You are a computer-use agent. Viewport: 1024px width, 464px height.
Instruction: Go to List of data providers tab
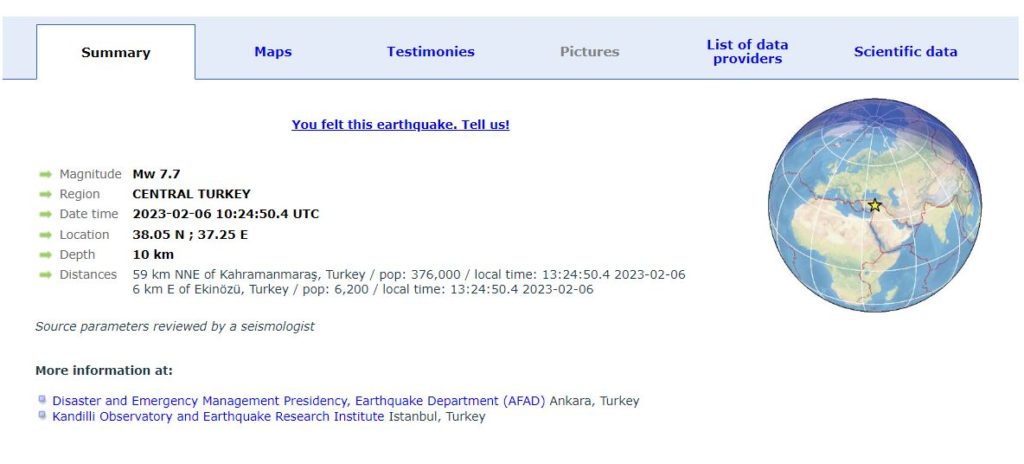[x=747, y=52]
